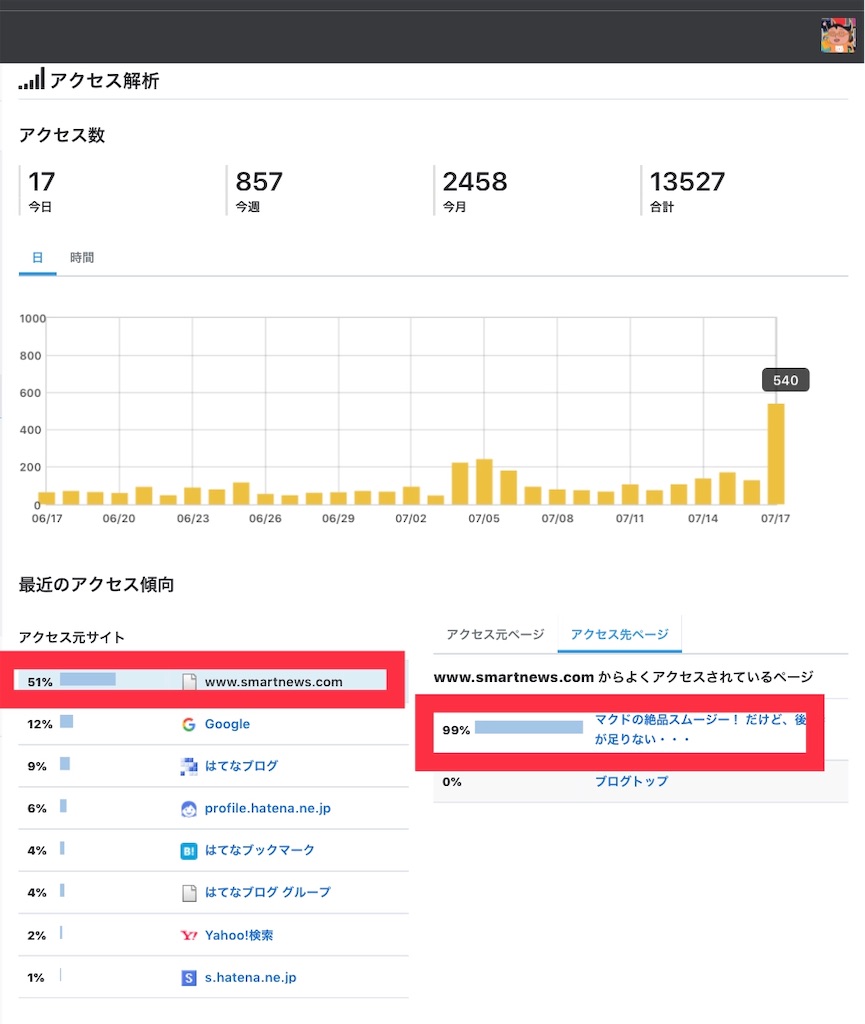Click the 51% value in smartnews row
Viewport: 865px width, 1024px height.
(40, 682)
